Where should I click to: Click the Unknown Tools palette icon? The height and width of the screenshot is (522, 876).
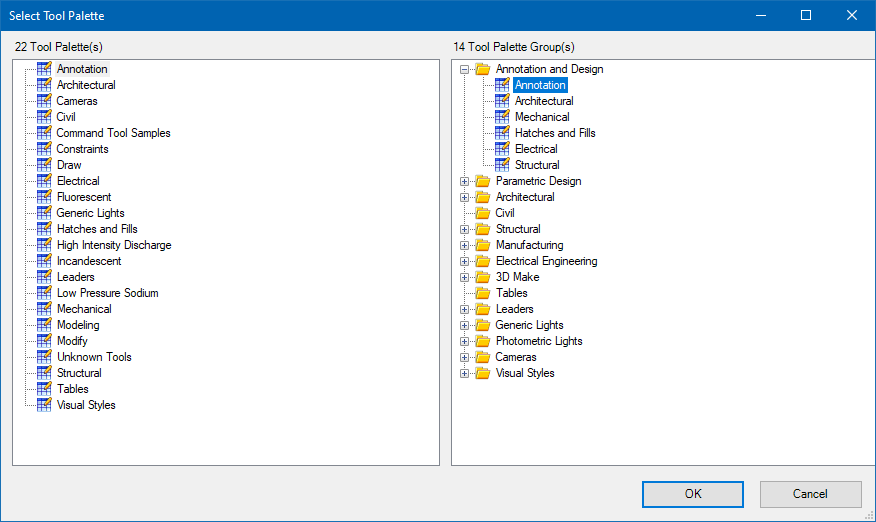[44, 357]
